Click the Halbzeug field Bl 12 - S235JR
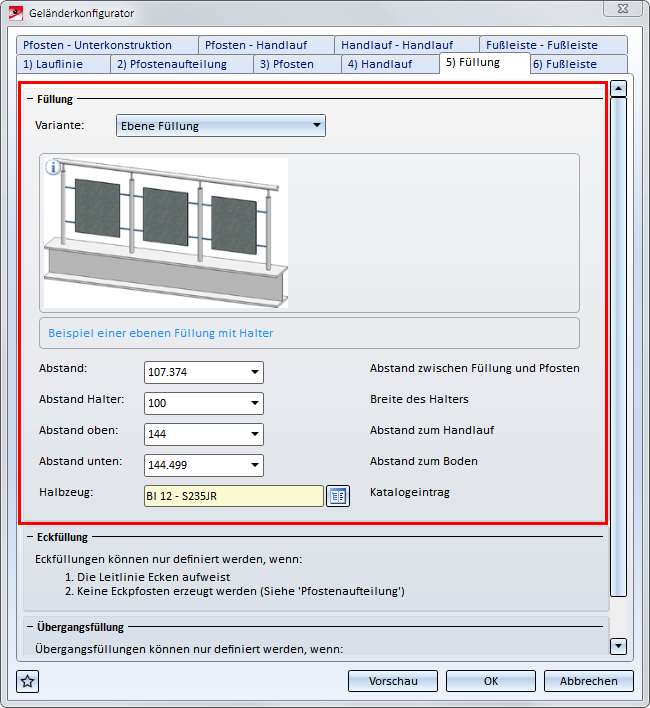Screen dimensions: 650x708 (234, 496)
